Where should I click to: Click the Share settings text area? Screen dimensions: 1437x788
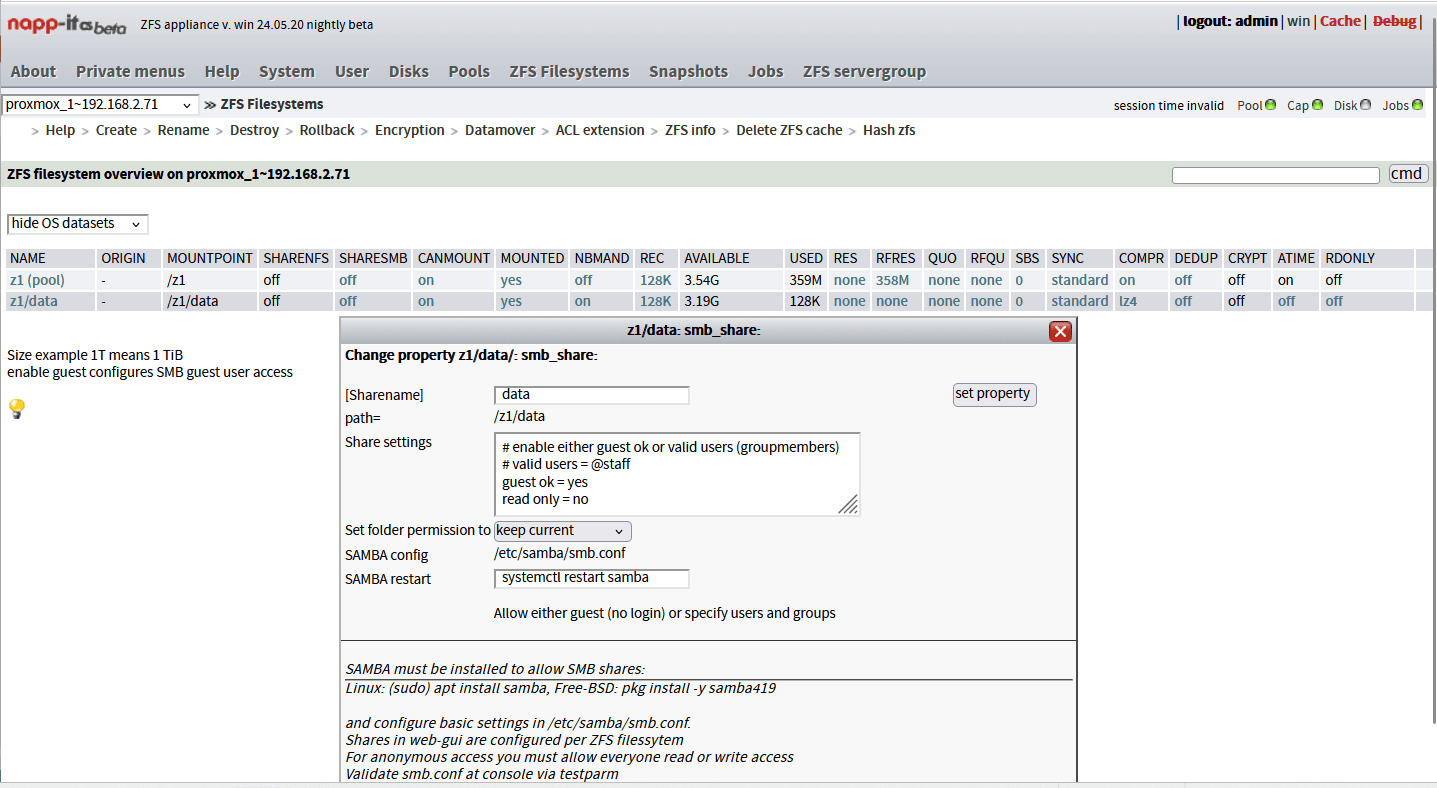point(677,474)
